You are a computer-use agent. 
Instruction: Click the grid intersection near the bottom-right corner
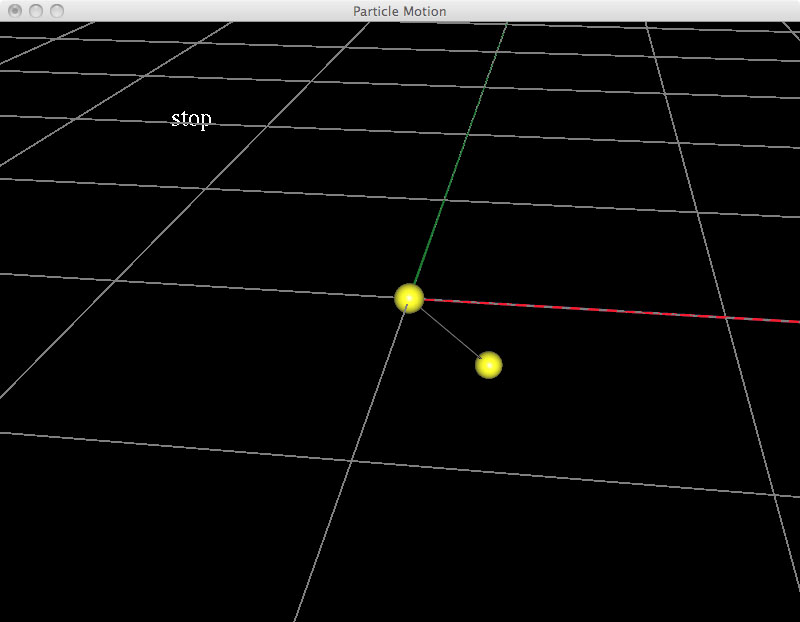pyautogui.click(x=775, y=494)
